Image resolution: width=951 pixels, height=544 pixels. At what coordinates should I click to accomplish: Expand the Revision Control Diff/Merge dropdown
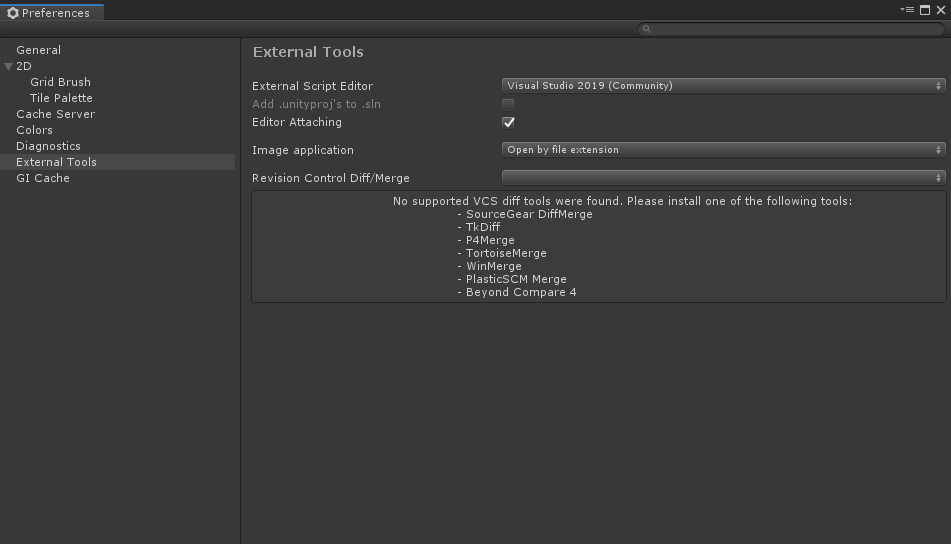point(723,178)
